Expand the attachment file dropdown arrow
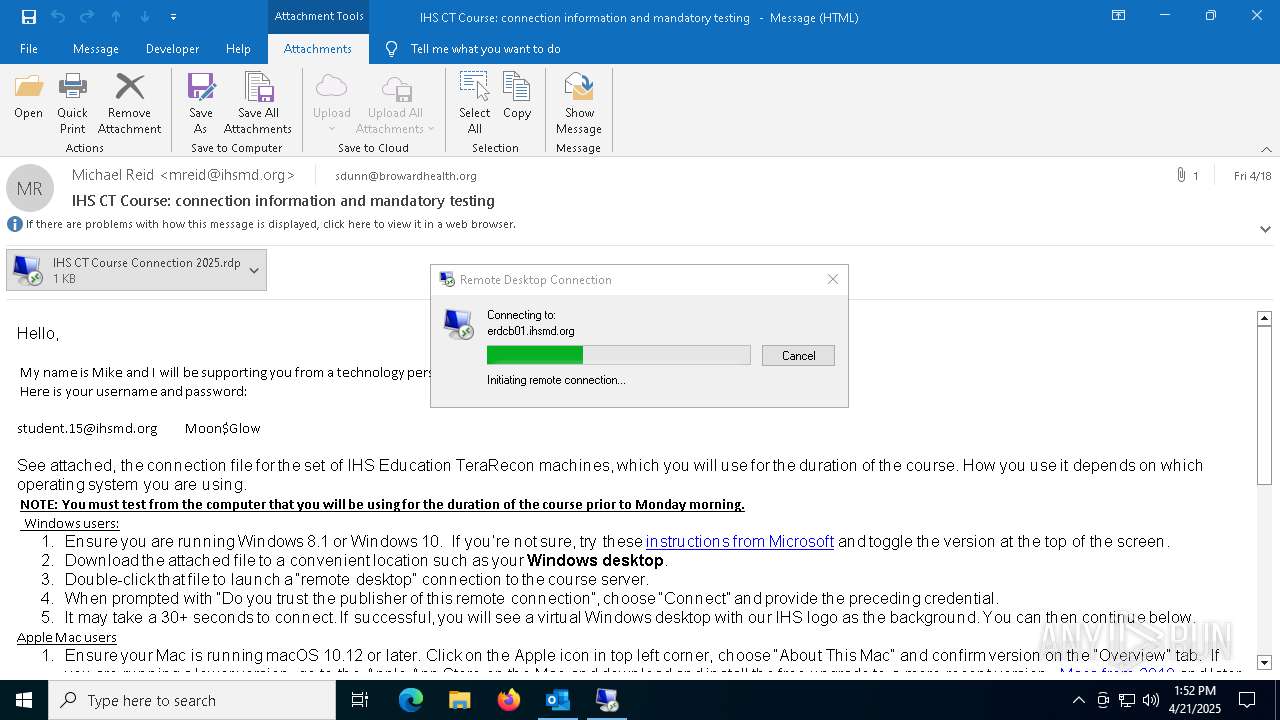 254,270
